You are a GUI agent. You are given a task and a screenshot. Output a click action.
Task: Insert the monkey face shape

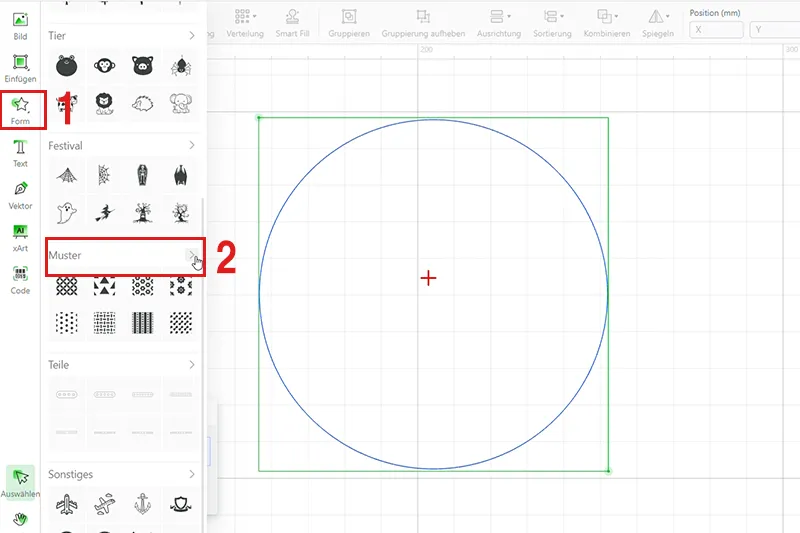[105, 66]
